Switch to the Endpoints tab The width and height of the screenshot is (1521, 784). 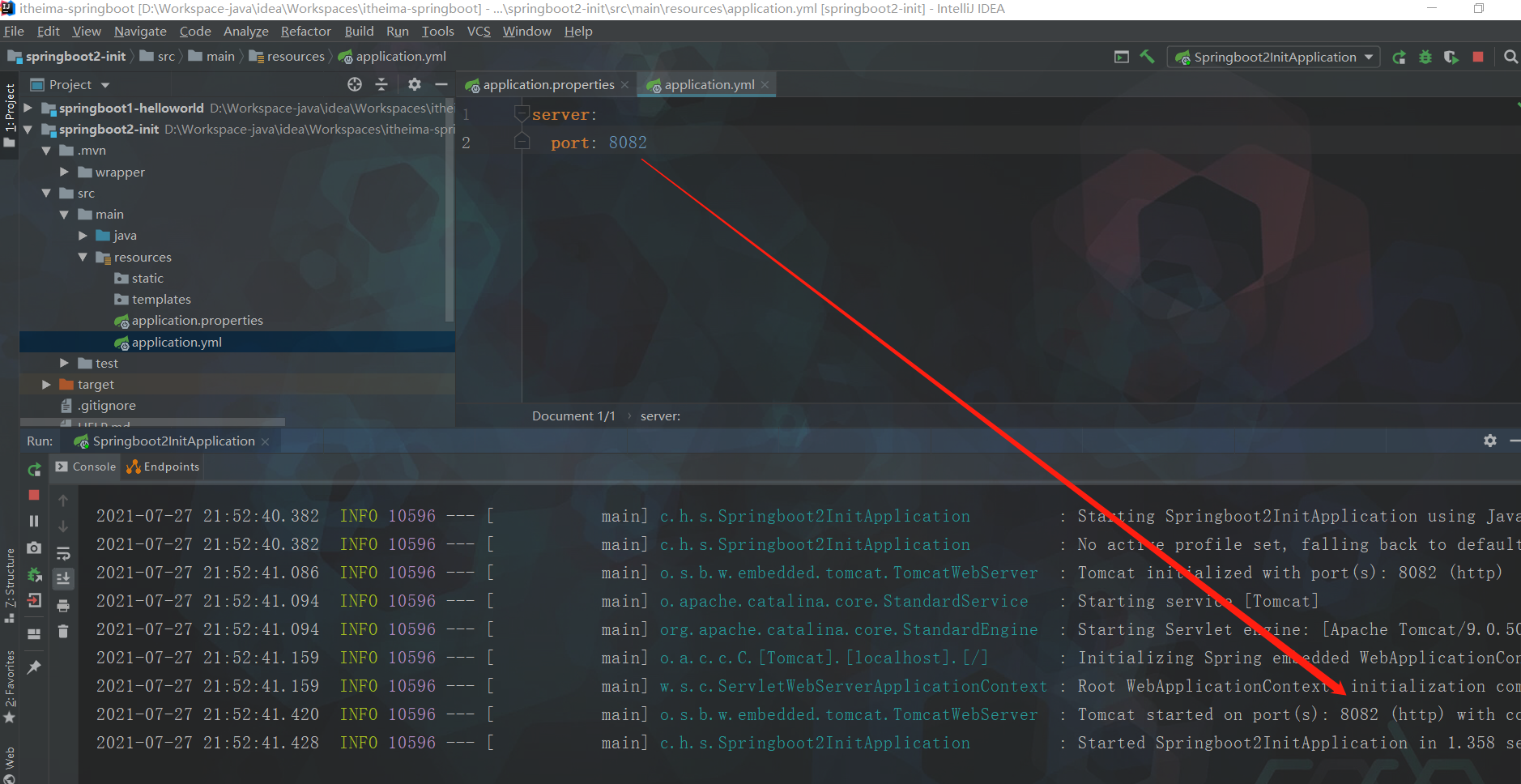pyautogui.click(x=163, y=467)
